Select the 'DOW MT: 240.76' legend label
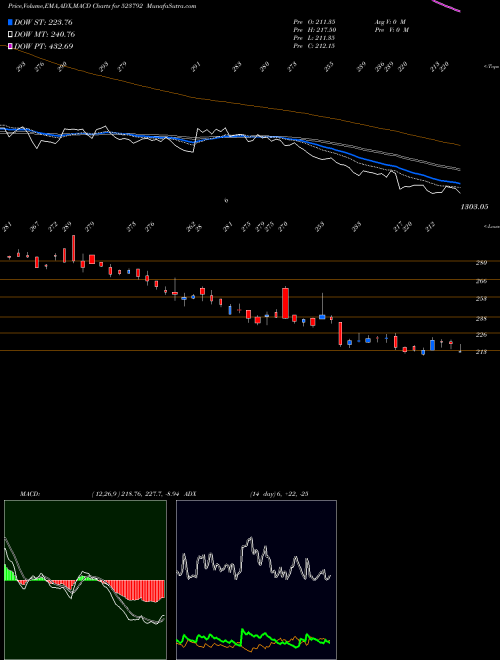 pos(45,34)
